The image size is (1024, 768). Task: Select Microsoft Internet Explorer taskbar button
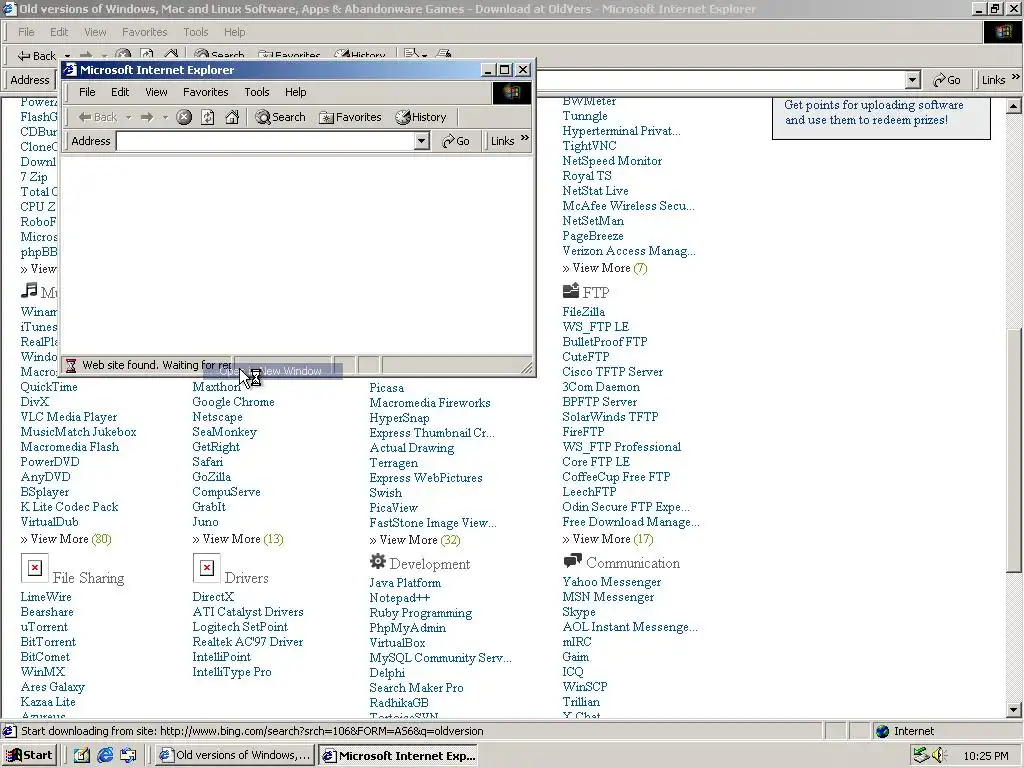398,756
